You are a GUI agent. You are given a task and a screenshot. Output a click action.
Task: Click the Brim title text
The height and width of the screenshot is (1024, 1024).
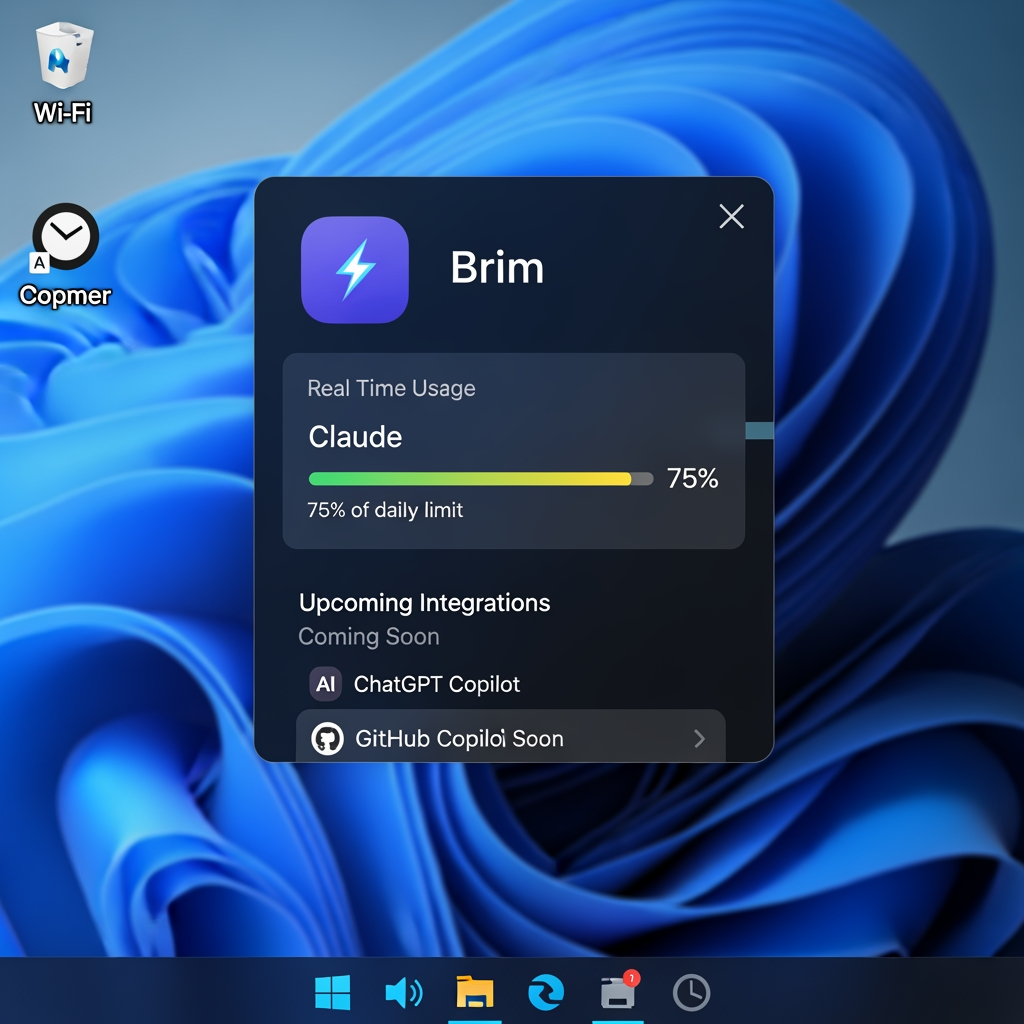[x=497, y=268]
